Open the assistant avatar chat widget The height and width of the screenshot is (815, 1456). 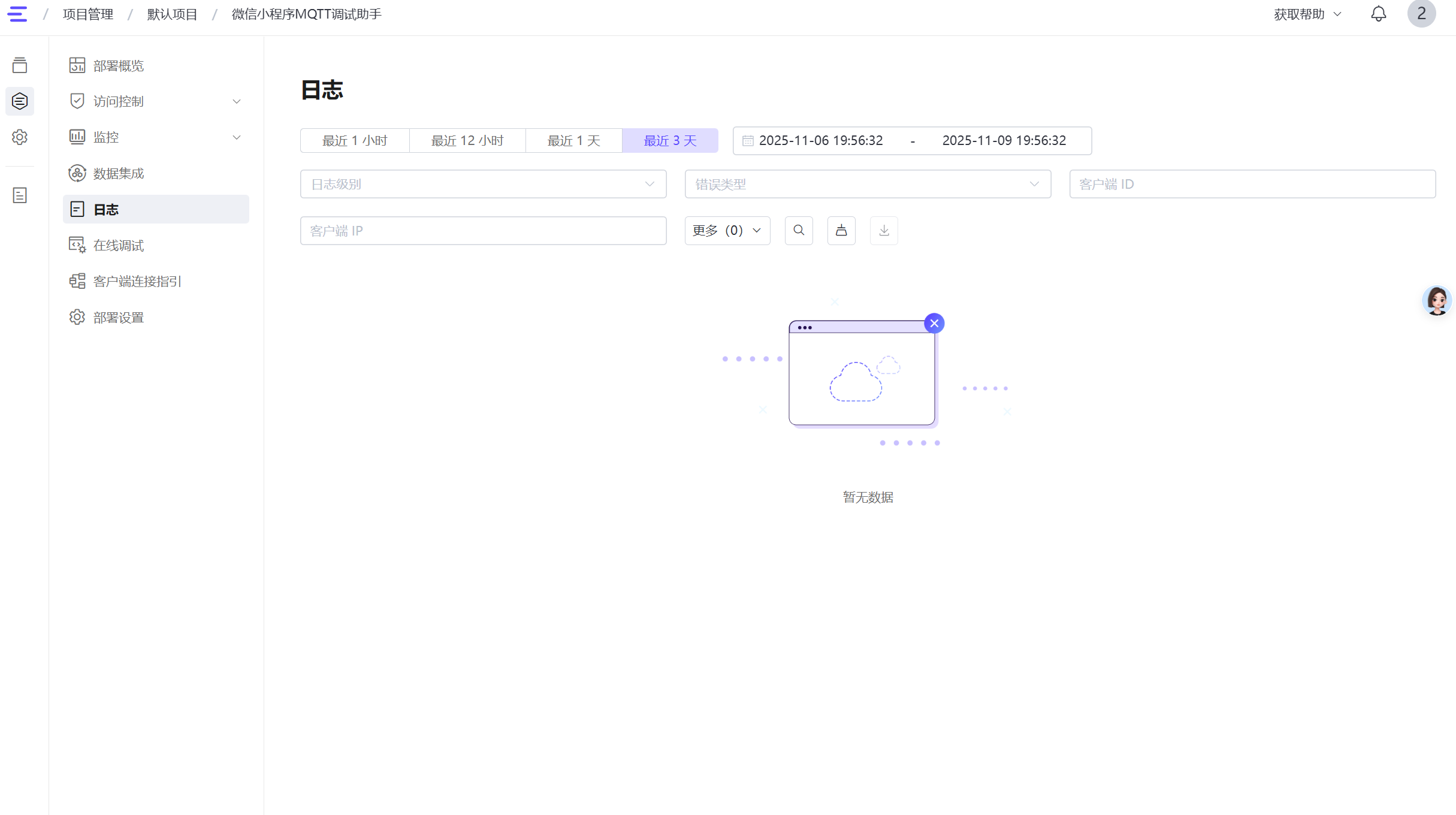(x=1437, y=301)
